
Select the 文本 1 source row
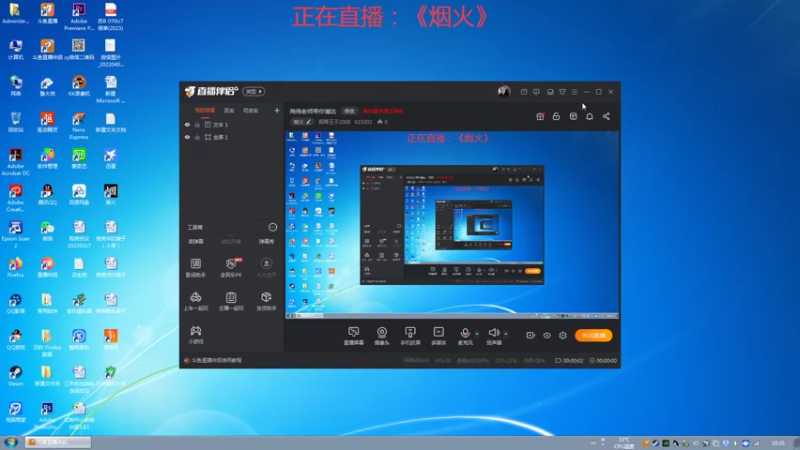pos(232,124)
